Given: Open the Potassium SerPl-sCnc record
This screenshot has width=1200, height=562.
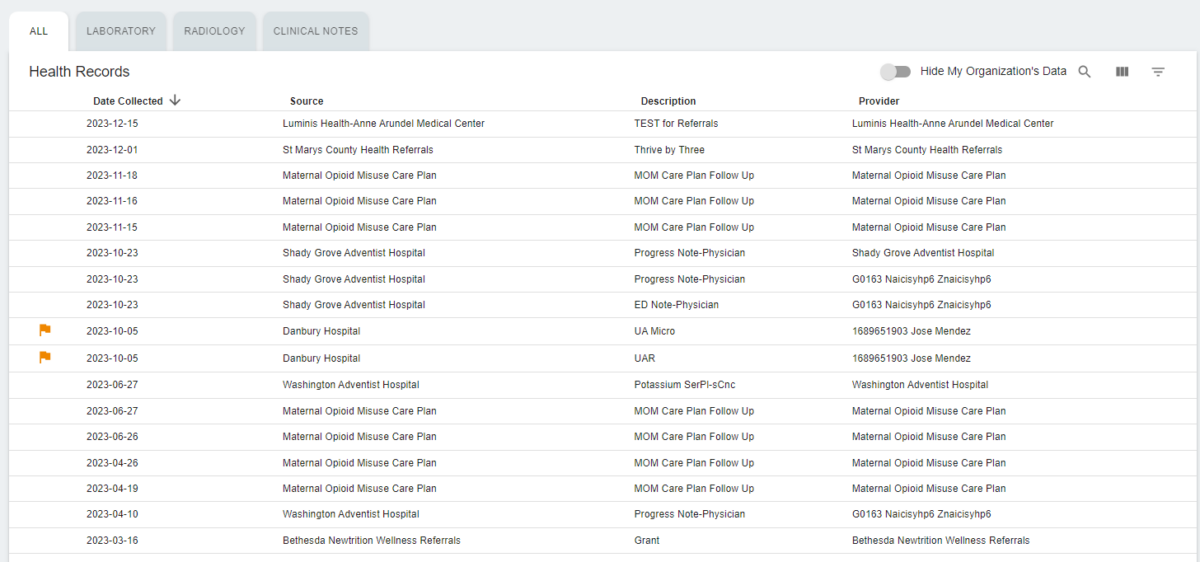Looking at the screenshot, I should click(684, 385).
